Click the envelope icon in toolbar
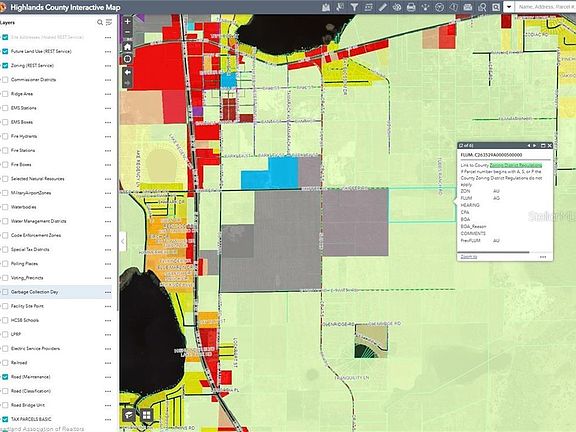 pos(468,7)
